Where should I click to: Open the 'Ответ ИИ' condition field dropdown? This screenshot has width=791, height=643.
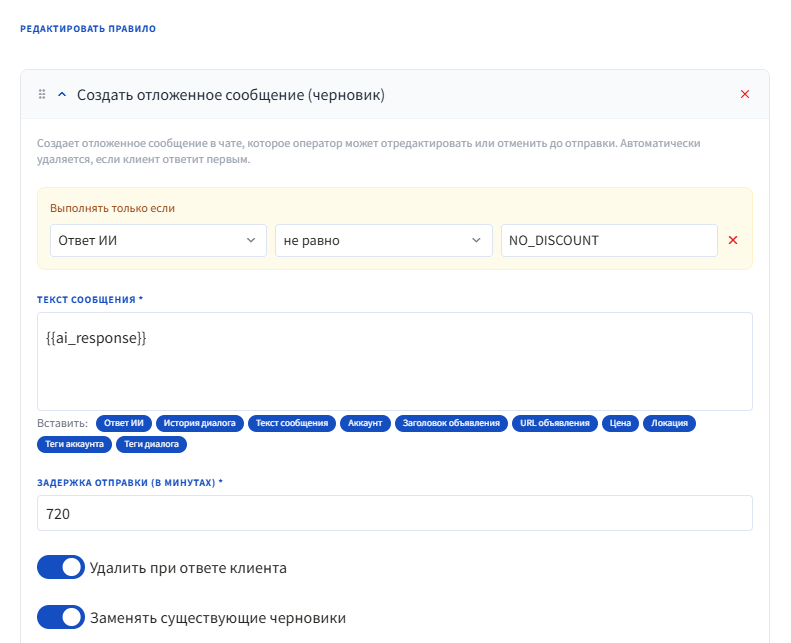click(x=158, y=241)
